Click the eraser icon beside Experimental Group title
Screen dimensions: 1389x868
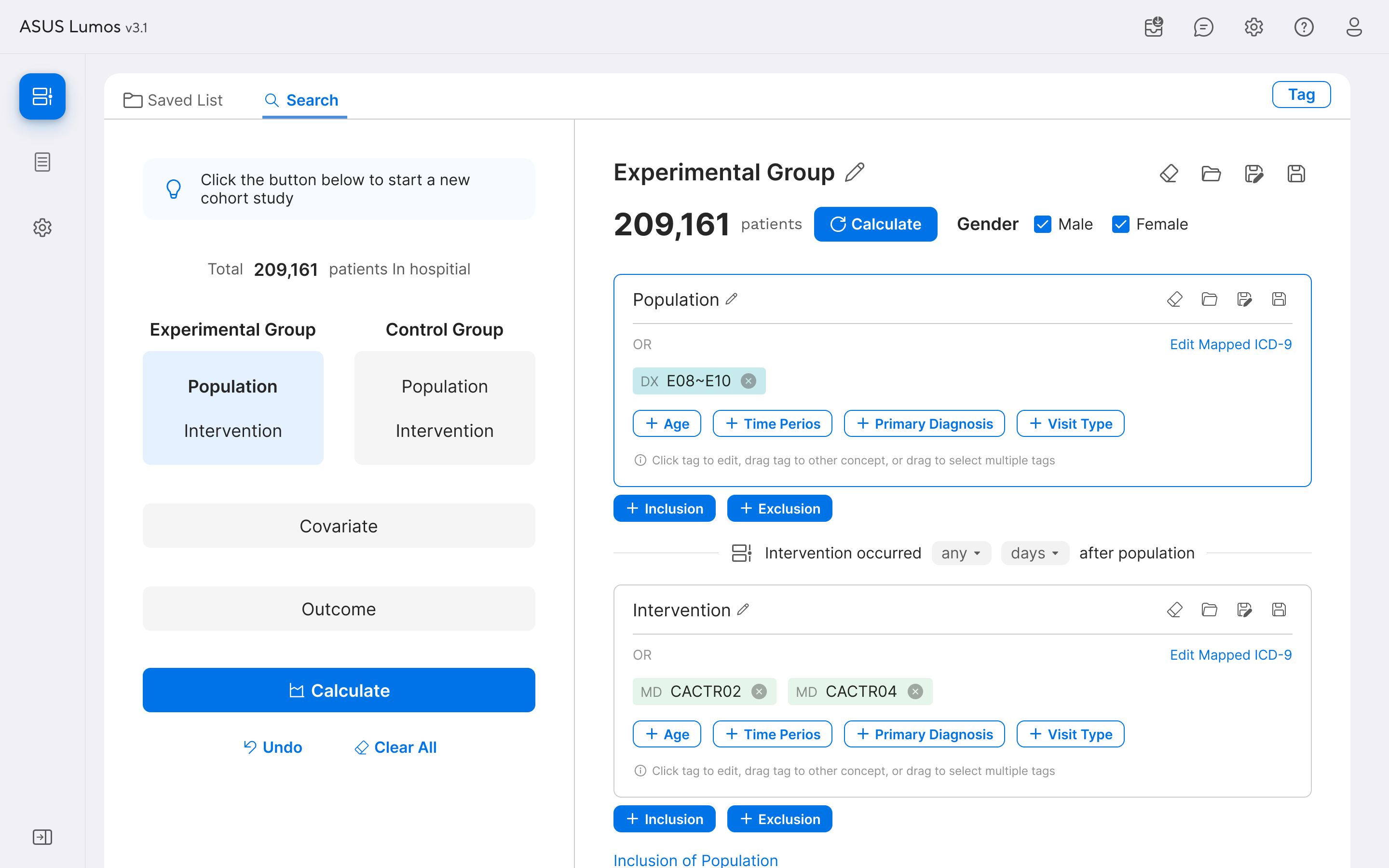[x=1169, y=174]
